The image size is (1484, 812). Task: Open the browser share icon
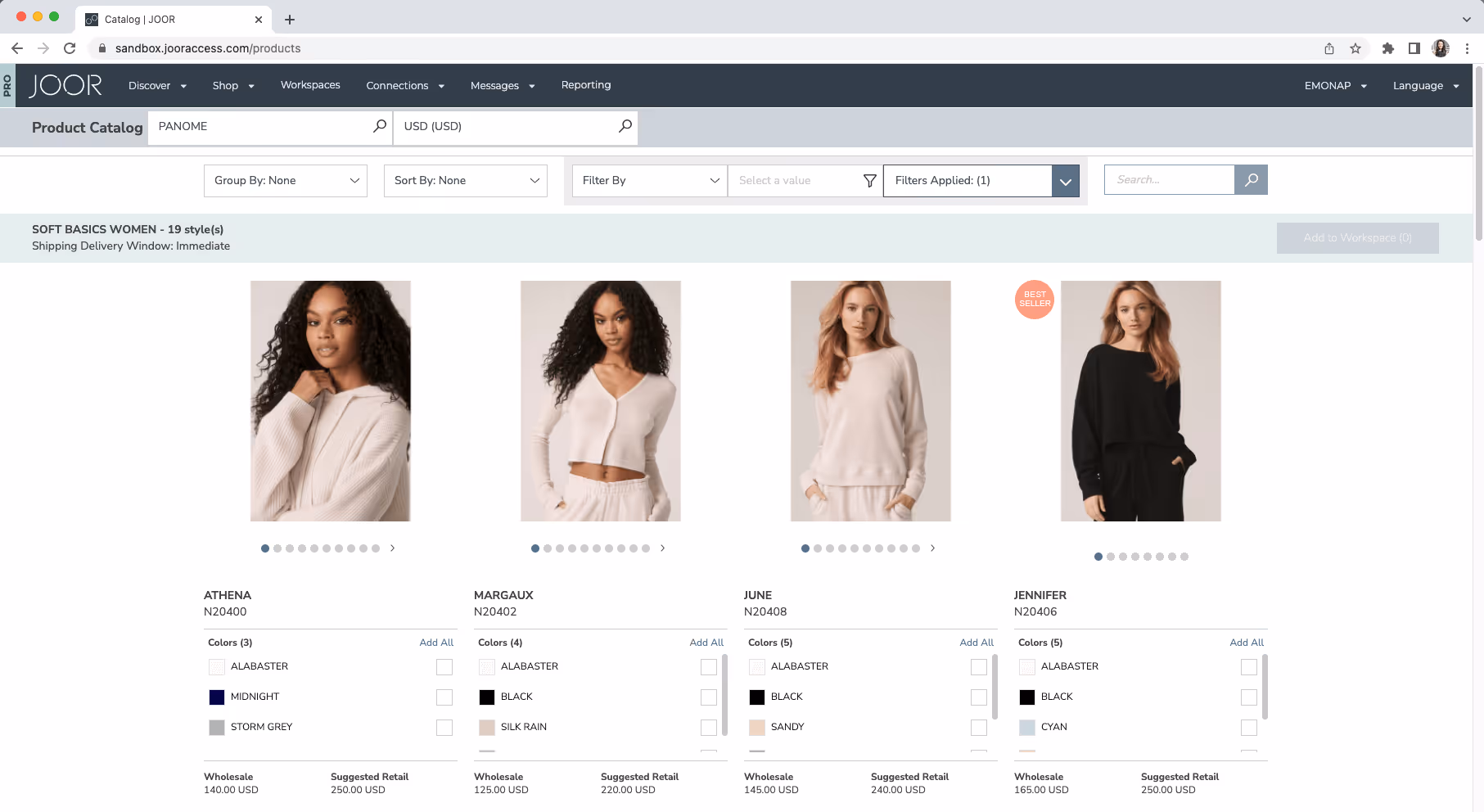click(x=1329, y=48)
